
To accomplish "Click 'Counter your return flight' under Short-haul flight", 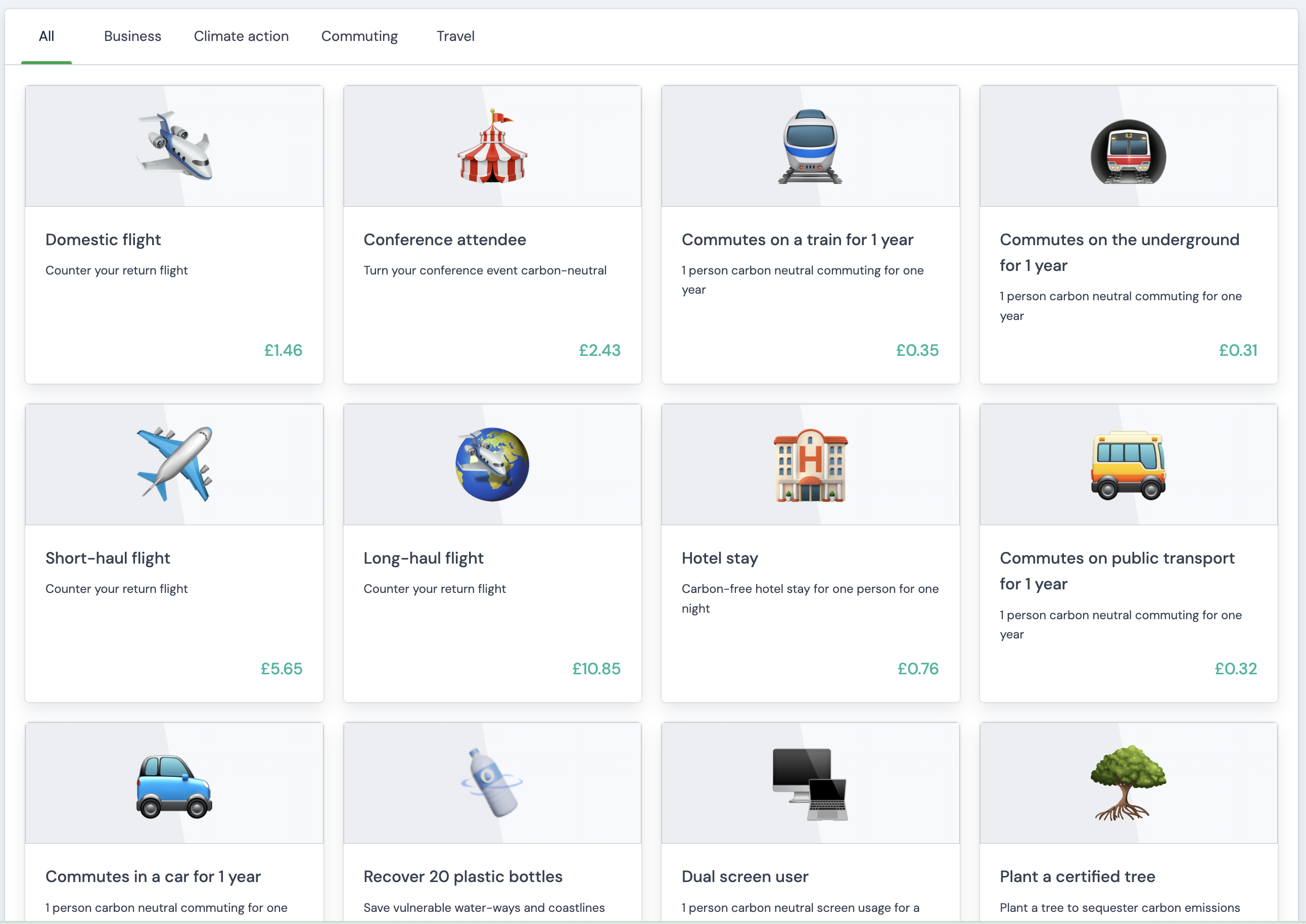I will point(117,589).
